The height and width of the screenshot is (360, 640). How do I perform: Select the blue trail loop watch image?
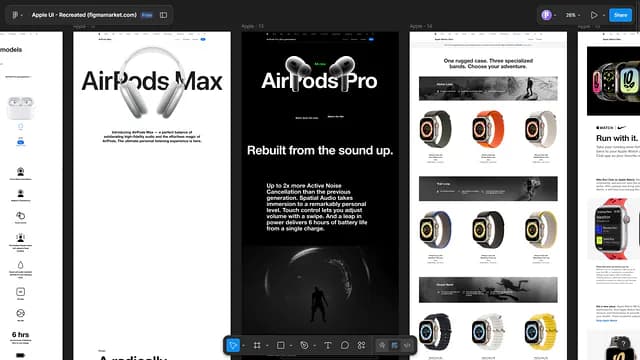coord(436,230)
